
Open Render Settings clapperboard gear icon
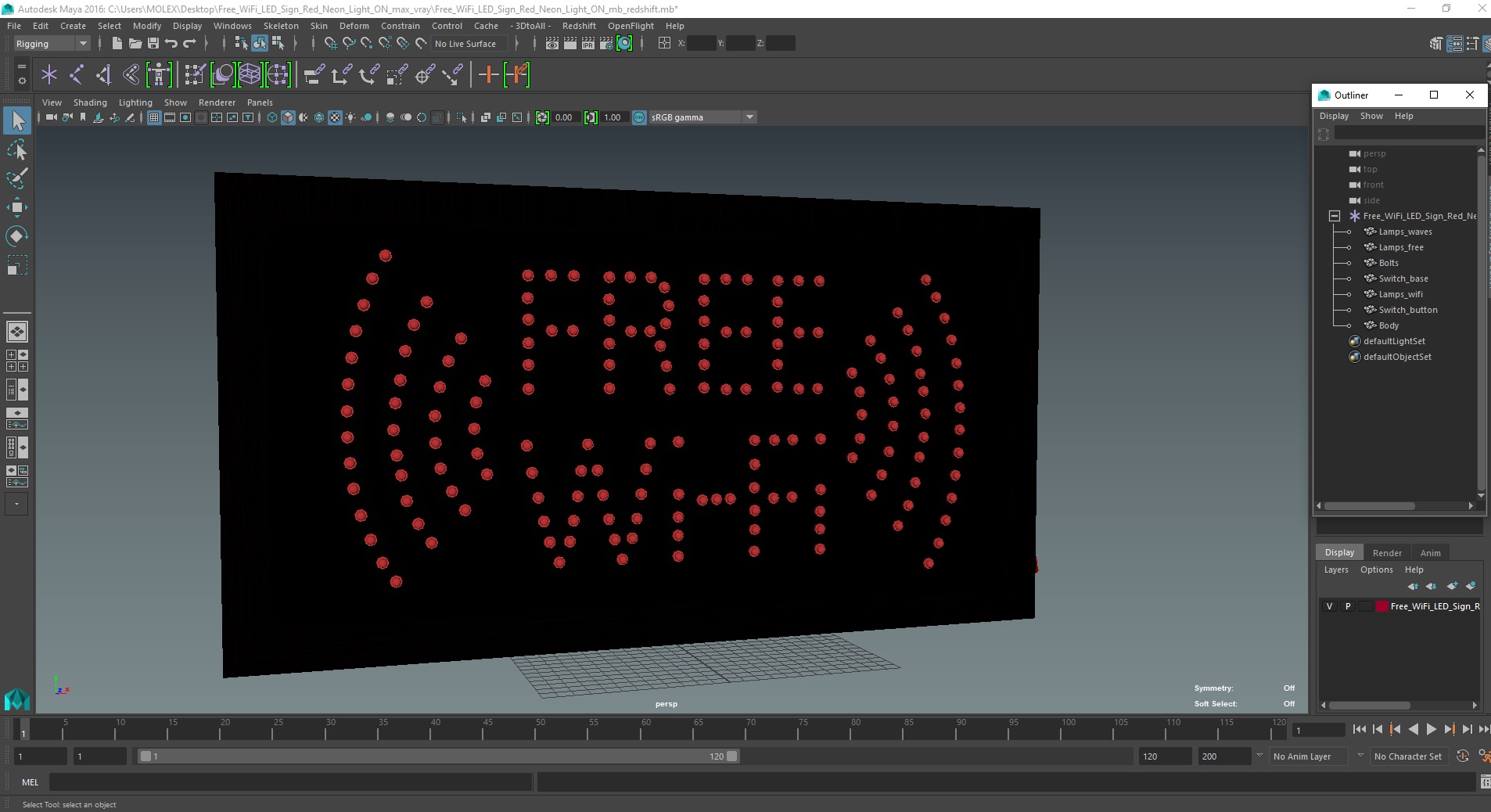click(606, 44)
